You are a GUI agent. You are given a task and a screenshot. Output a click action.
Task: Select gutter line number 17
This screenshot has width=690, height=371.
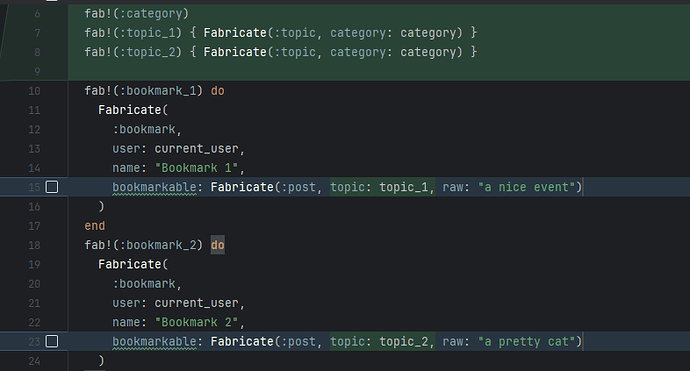(34, 226)
